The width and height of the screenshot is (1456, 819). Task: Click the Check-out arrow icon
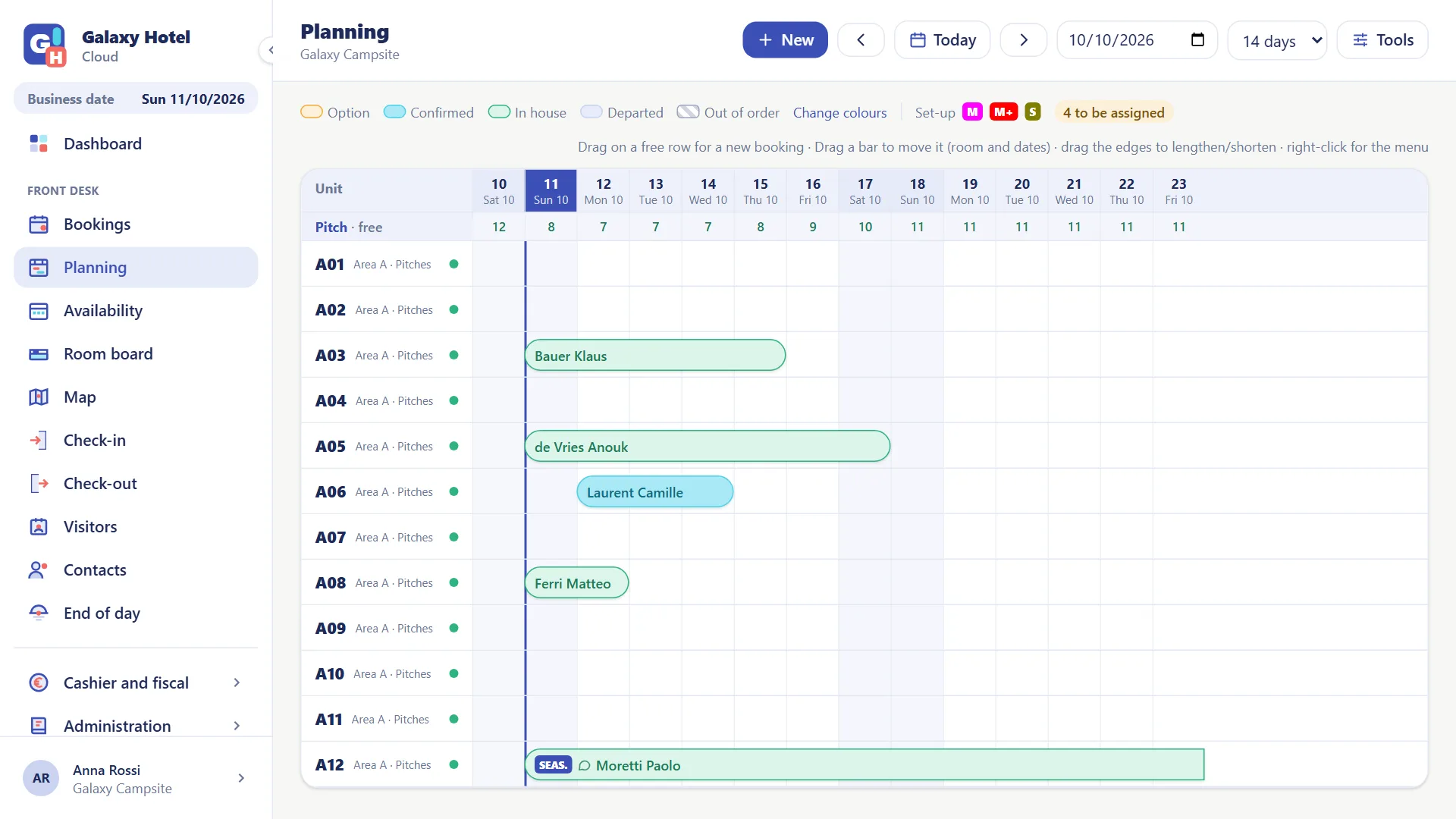coord(39,483)
